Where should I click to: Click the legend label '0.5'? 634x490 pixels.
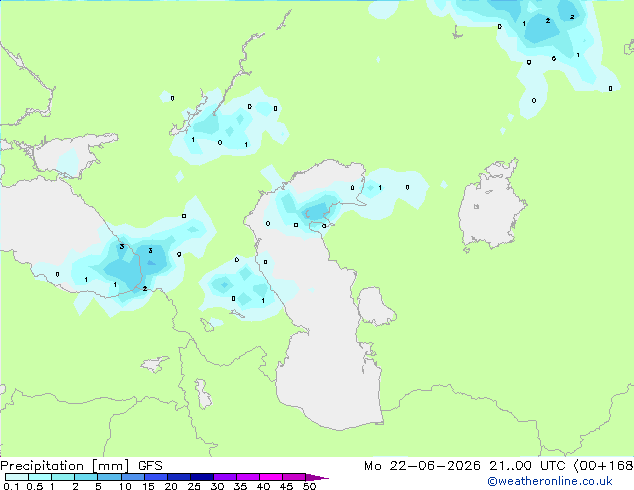(x=34, y=486)
